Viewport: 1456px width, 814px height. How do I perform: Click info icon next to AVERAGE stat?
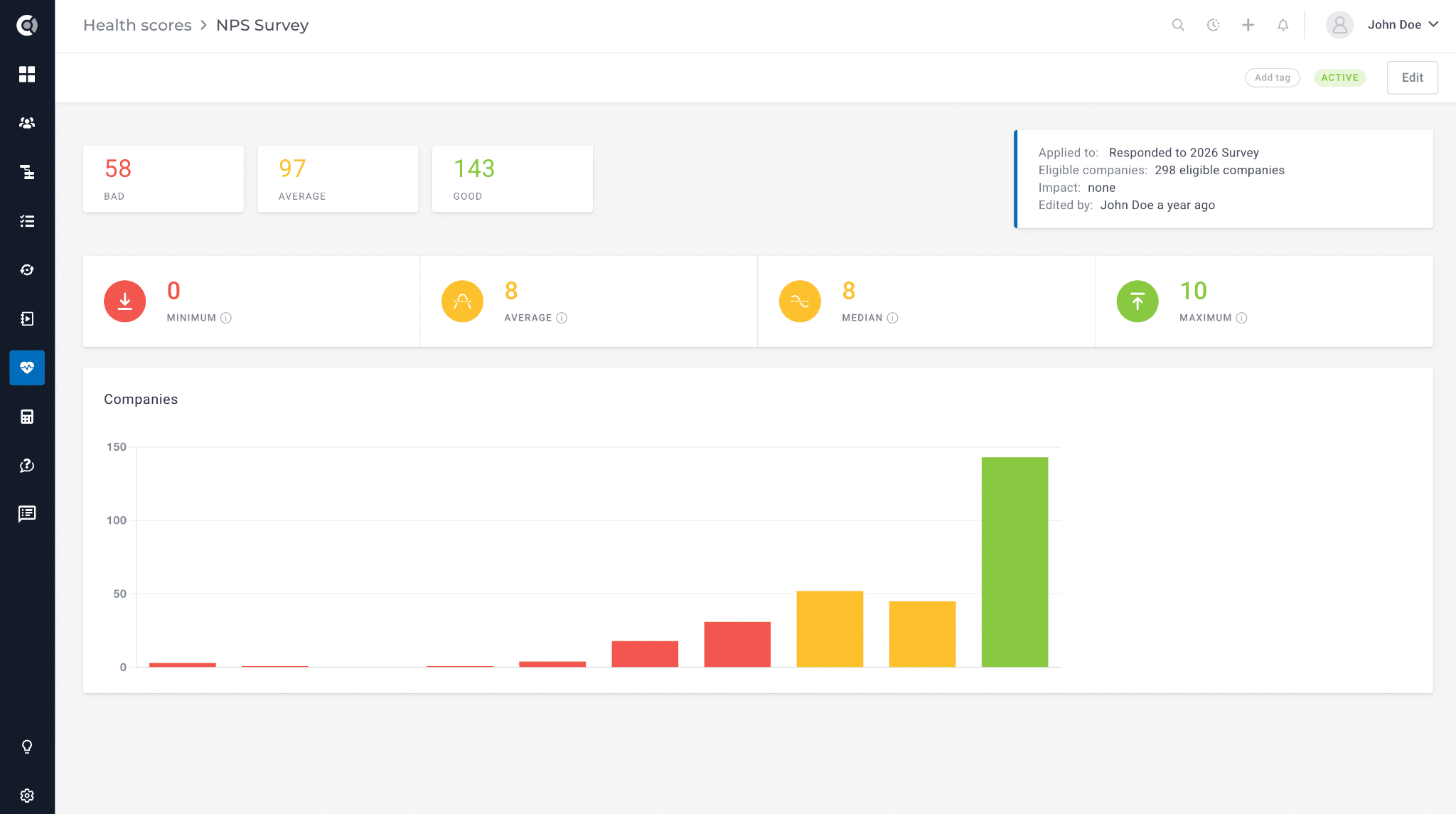(562, 318)
